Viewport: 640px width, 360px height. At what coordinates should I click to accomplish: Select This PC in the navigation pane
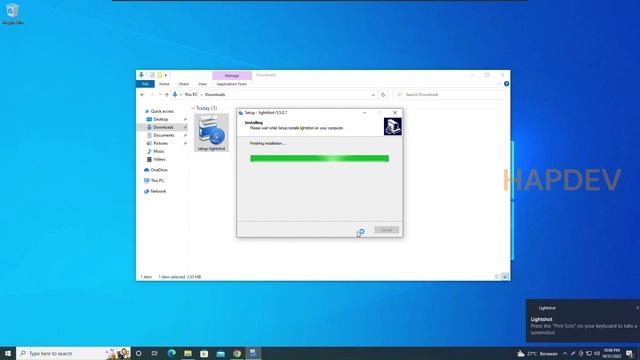157,180
